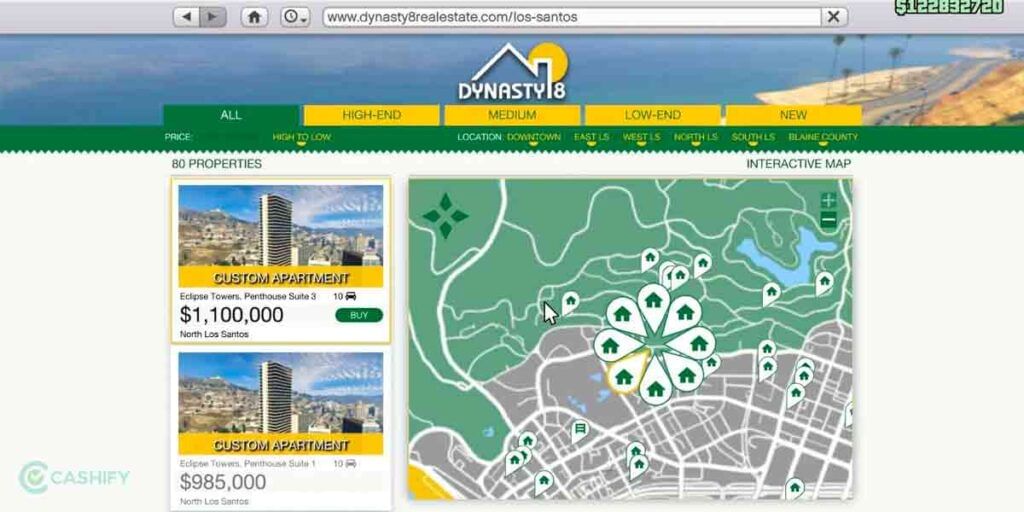
Task: Click the $1,100,000 price text
Action: coord(232,315)
